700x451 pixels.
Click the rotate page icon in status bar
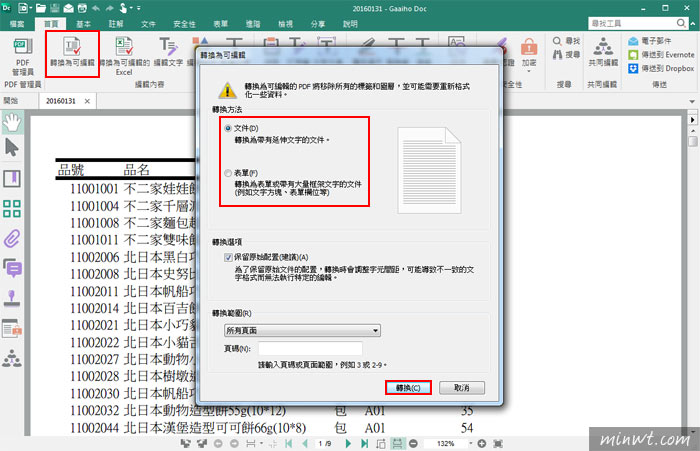[x=381, y=443]
